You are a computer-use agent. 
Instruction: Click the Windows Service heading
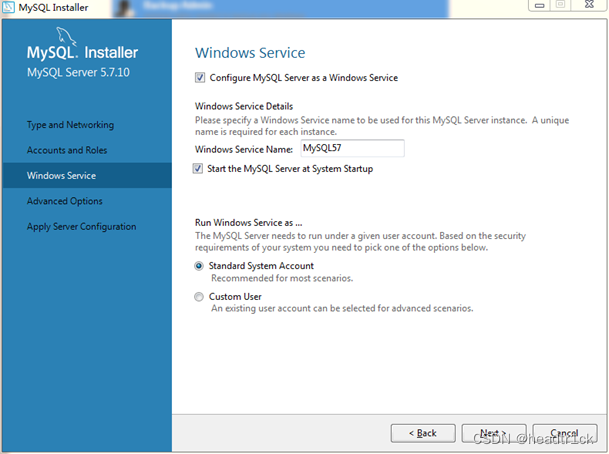[x=250, y=53]
